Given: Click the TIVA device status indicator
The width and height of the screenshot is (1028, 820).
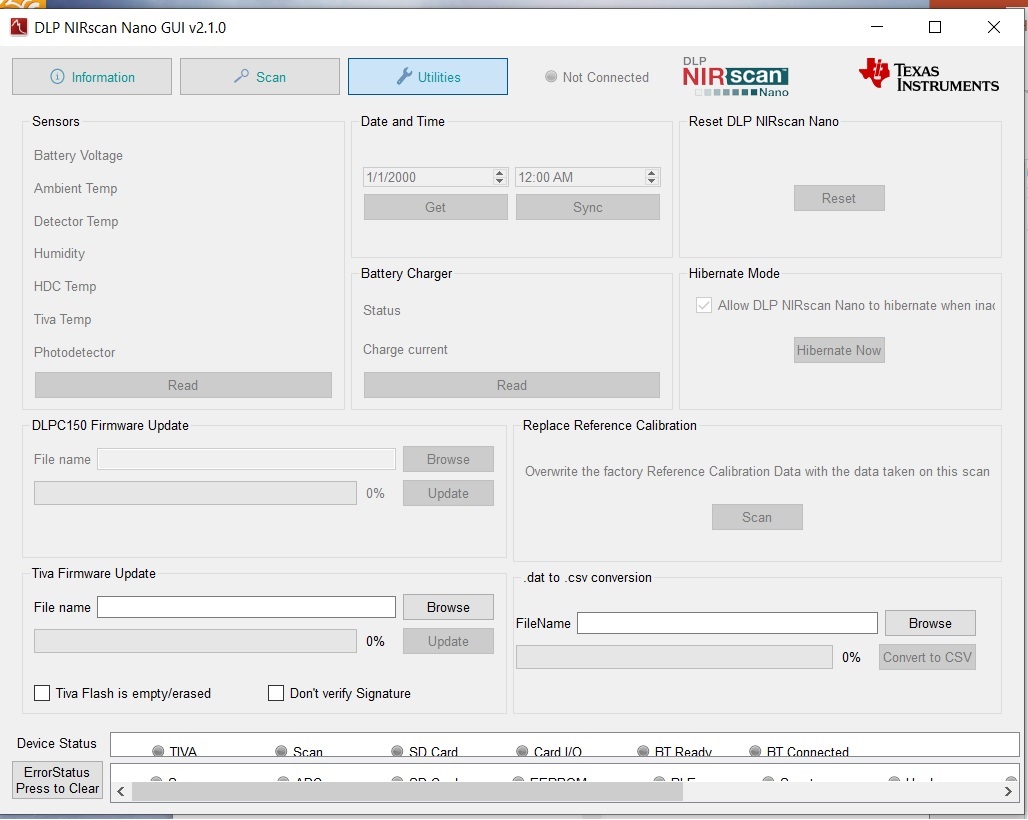Looking at the screenshot, I should 174,751.
